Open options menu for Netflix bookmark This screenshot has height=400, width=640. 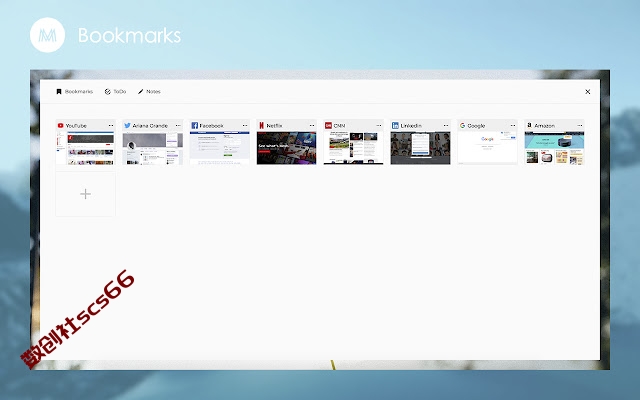[312, 125]
